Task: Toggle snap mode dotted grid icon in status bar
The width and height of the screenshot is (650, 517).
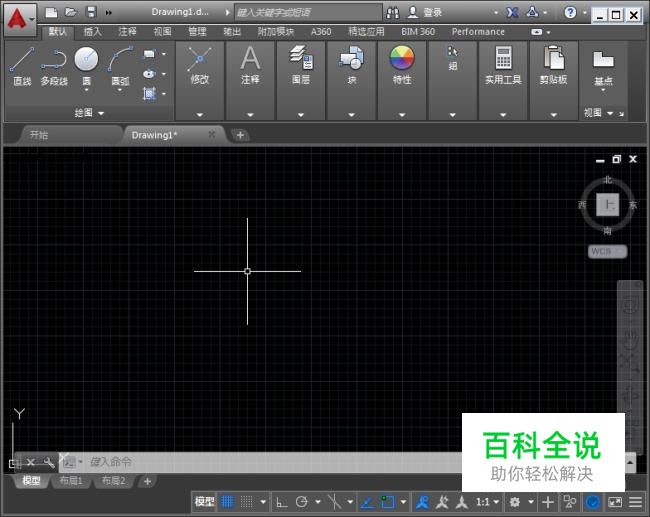Action: click(247, 502)
